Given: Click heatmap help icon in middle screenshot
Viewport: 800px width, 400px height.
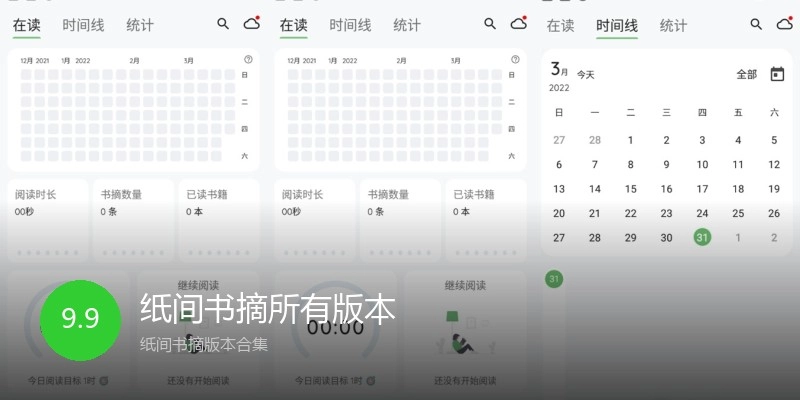Looking at the screenshot, I should click(515, 60).
